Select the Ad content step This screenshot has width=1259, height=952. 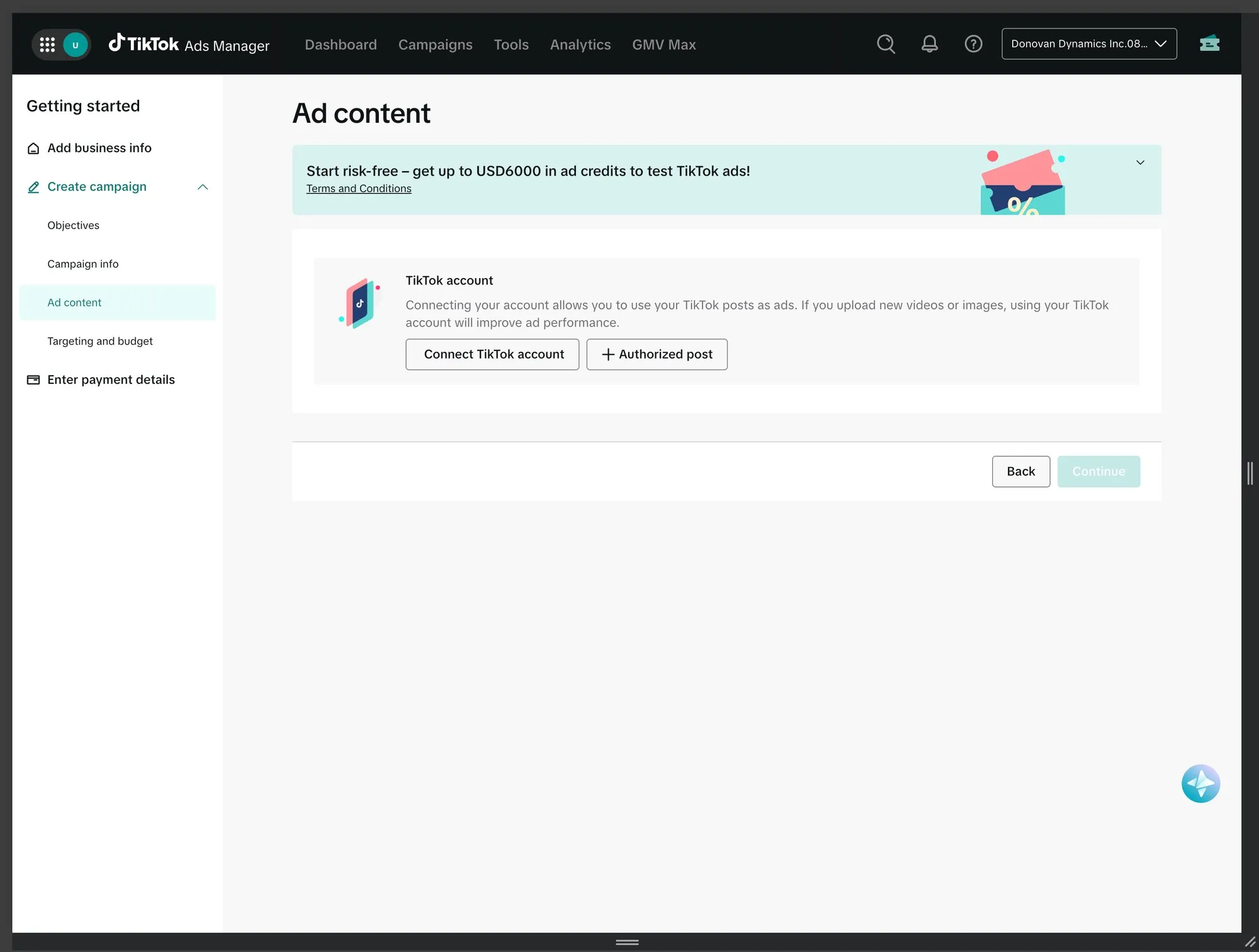tap(117, 303)
